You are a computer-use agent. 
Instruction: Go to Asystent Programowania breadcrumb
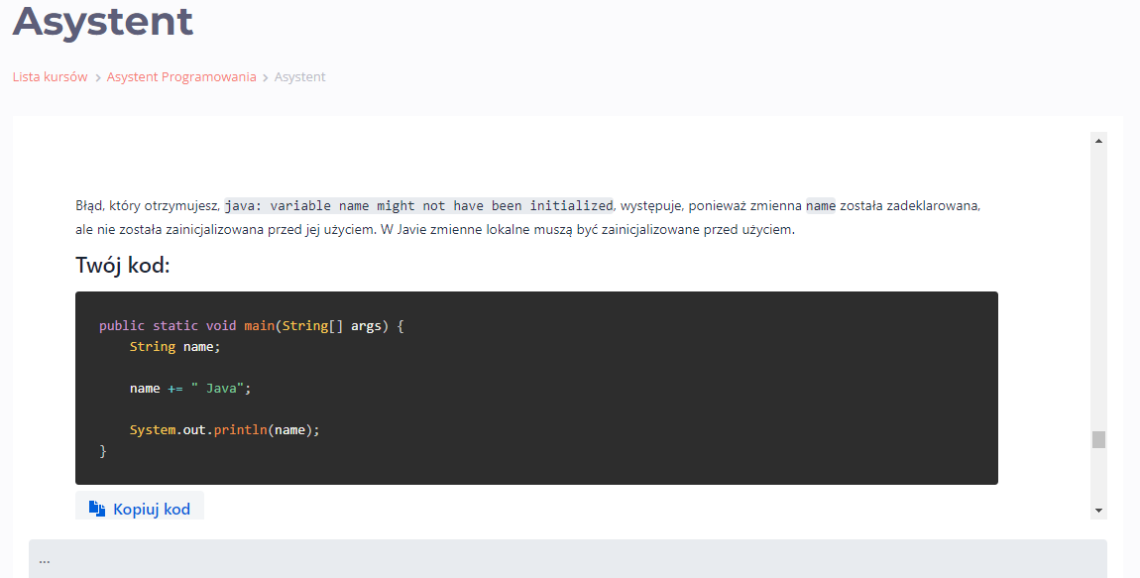pos(181,77)
